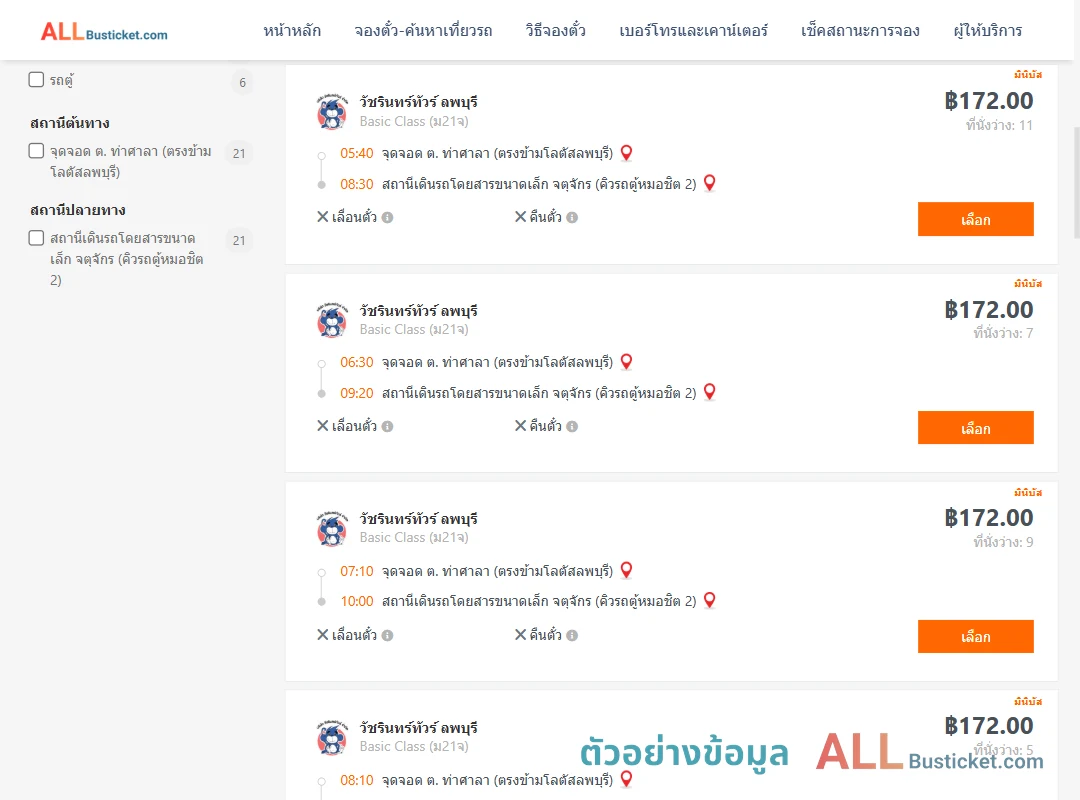Click คืนตั๋ว info icon on 06:30 trip
This screenshot has width=1080, height=800.
click(x=572, y=427)
